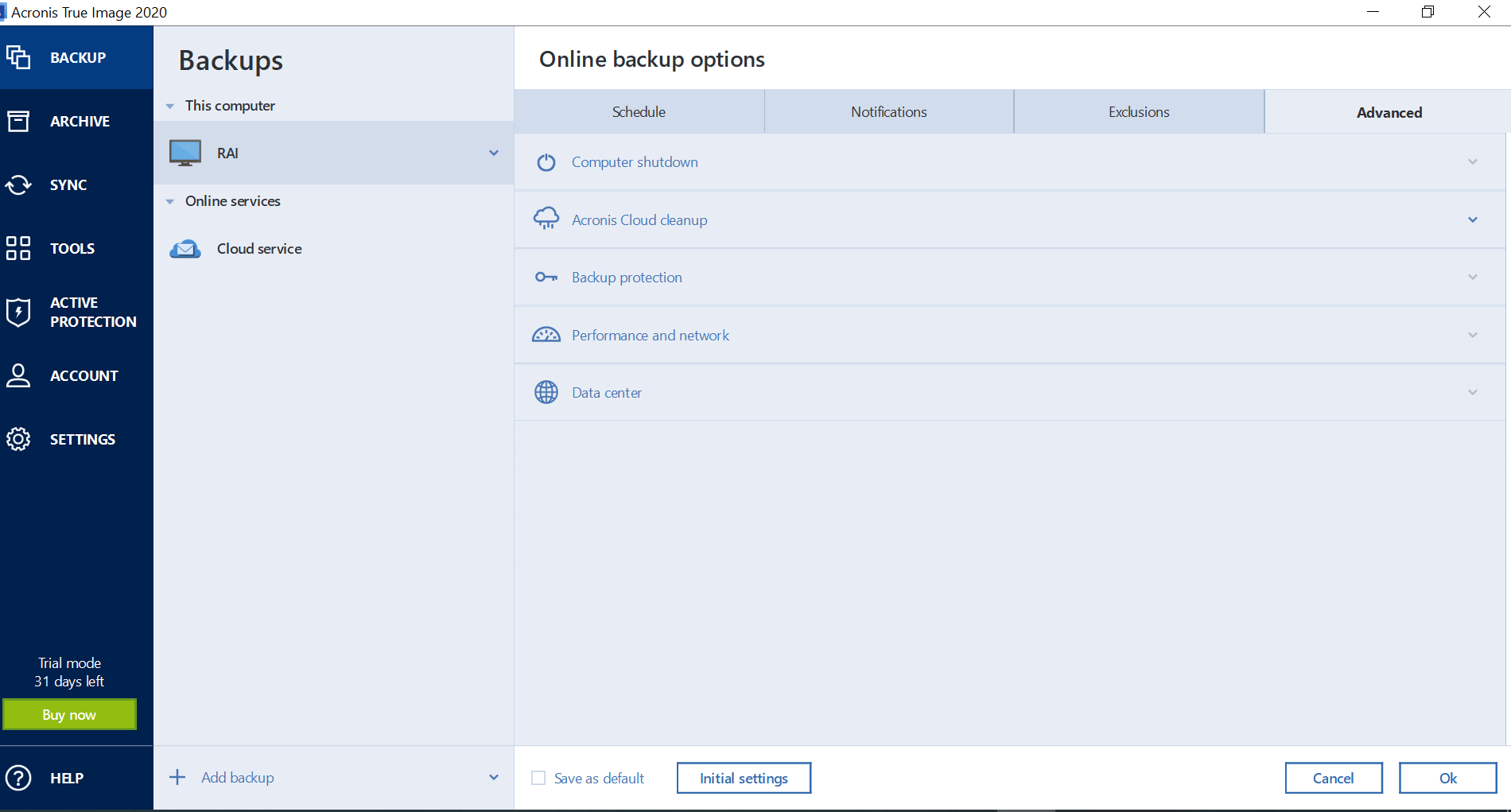Click the Trial mode 31 days left text
Viewport: 1511px width, 812px height.
point(69,672)
